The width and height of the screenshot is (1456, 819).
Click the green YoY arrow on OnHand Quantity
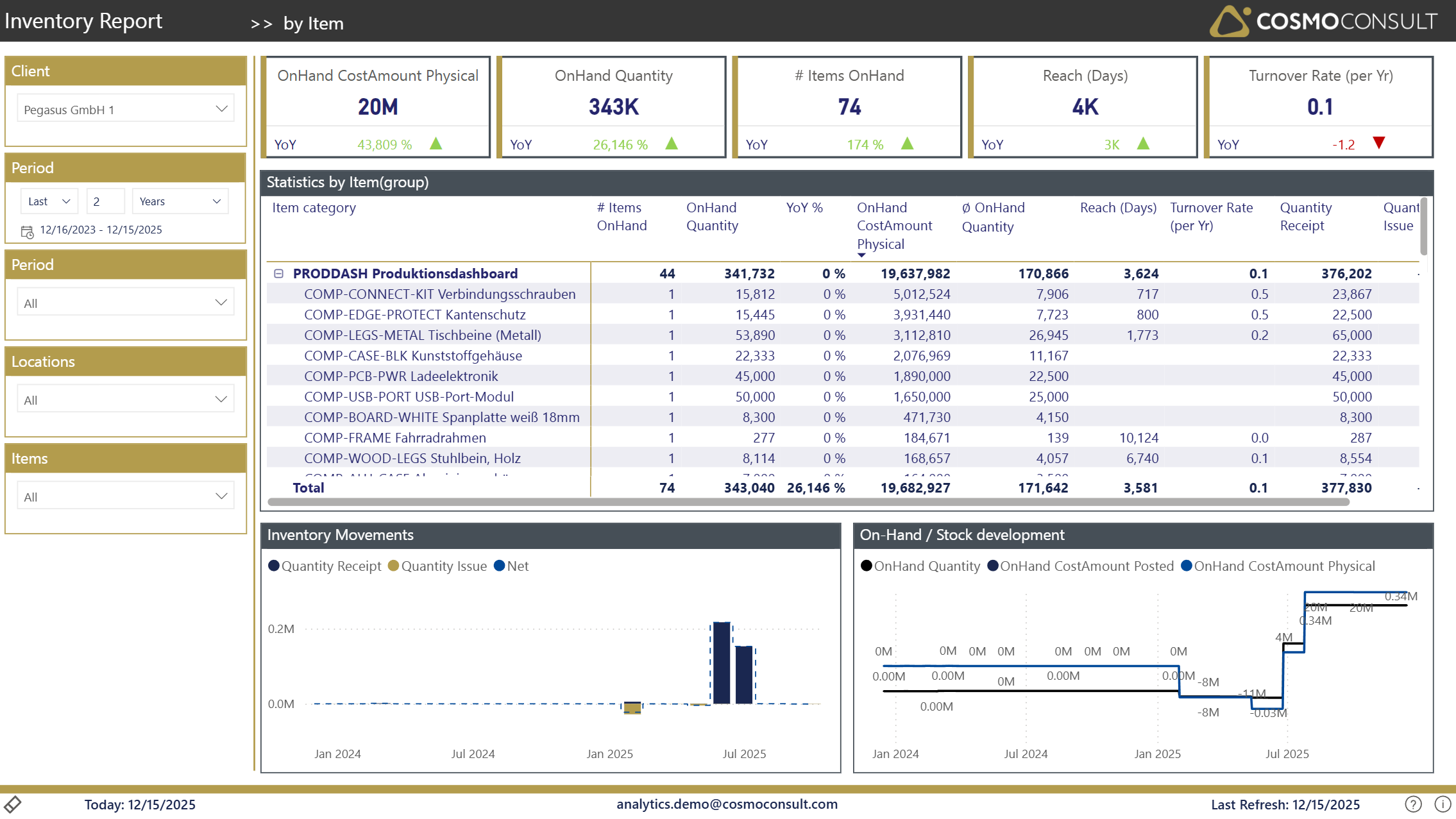coord(672,144)
